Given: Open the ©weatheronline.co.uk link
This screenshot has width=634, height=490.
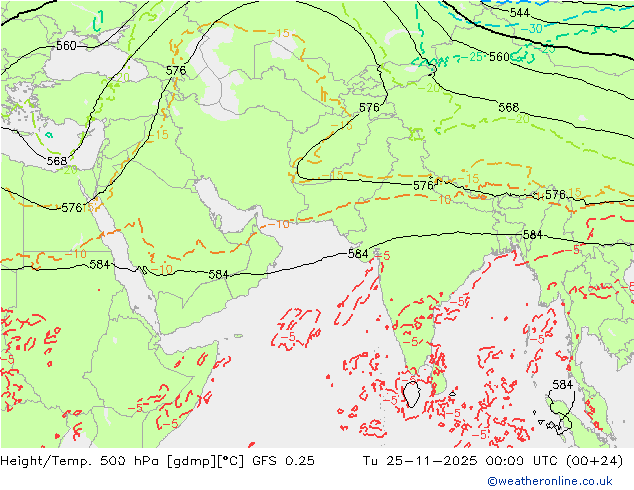Looking at the screenshot, I should pyautogui.click(x=550, y=481).
